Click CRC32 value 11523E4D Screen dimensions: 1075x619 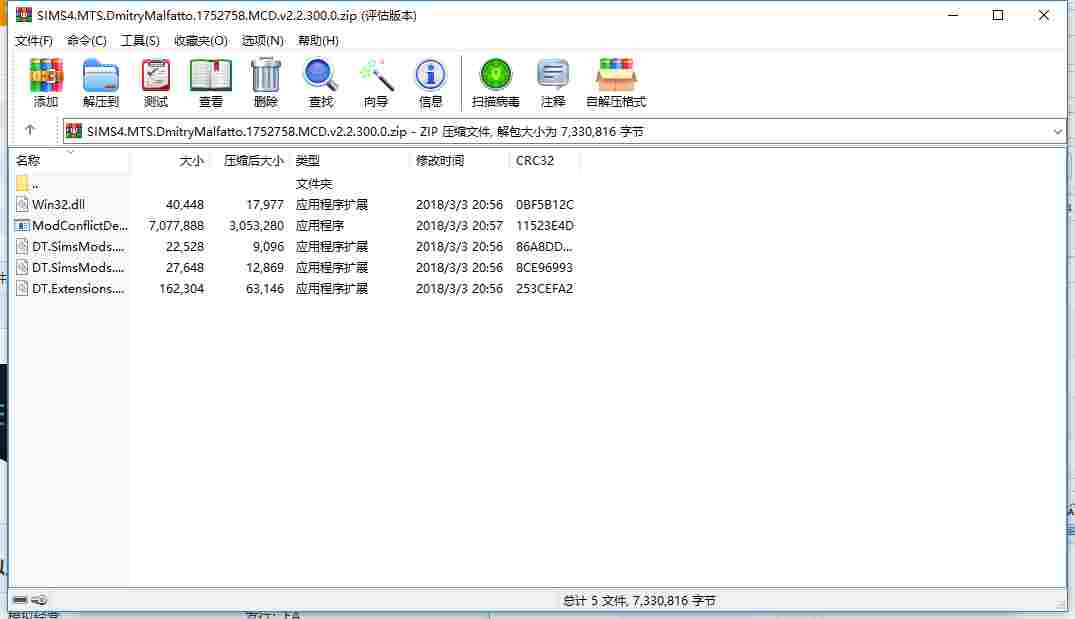click(x=545, y=226)
